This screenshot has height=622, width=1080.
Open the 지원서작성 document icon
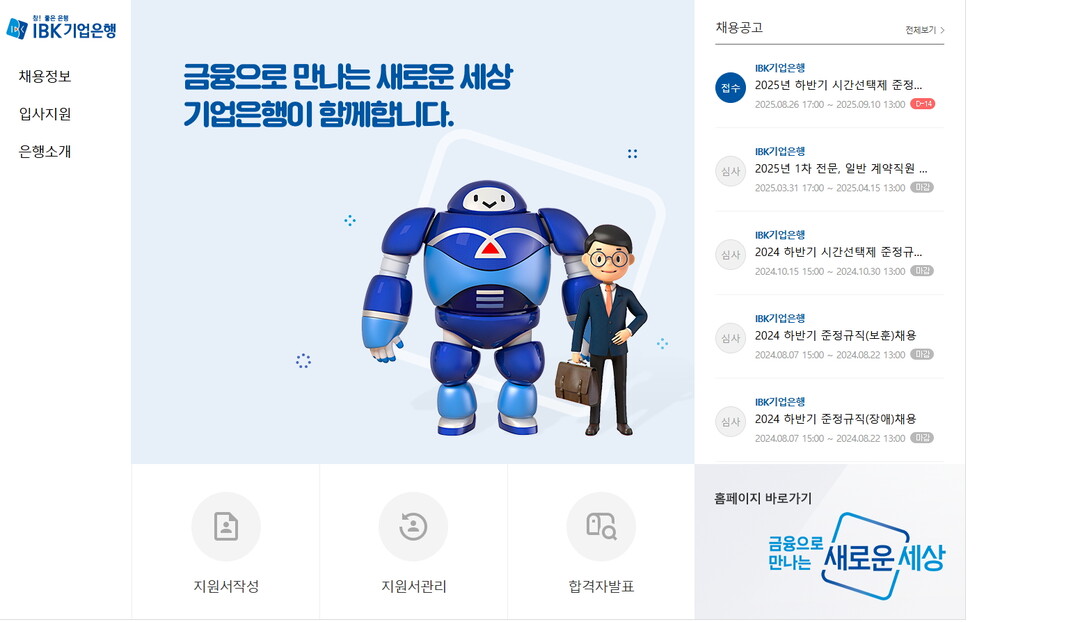click(226, 527)
